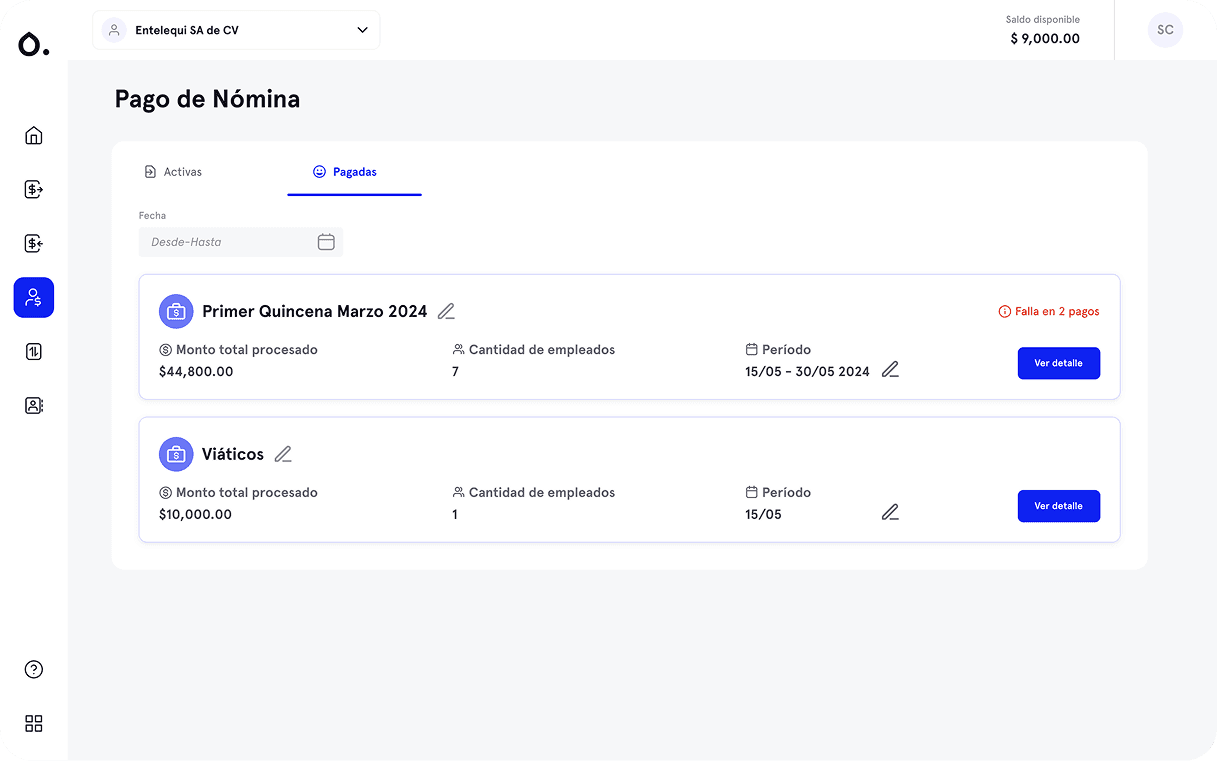Open the Home section from the sidebar

coord(33,135)
